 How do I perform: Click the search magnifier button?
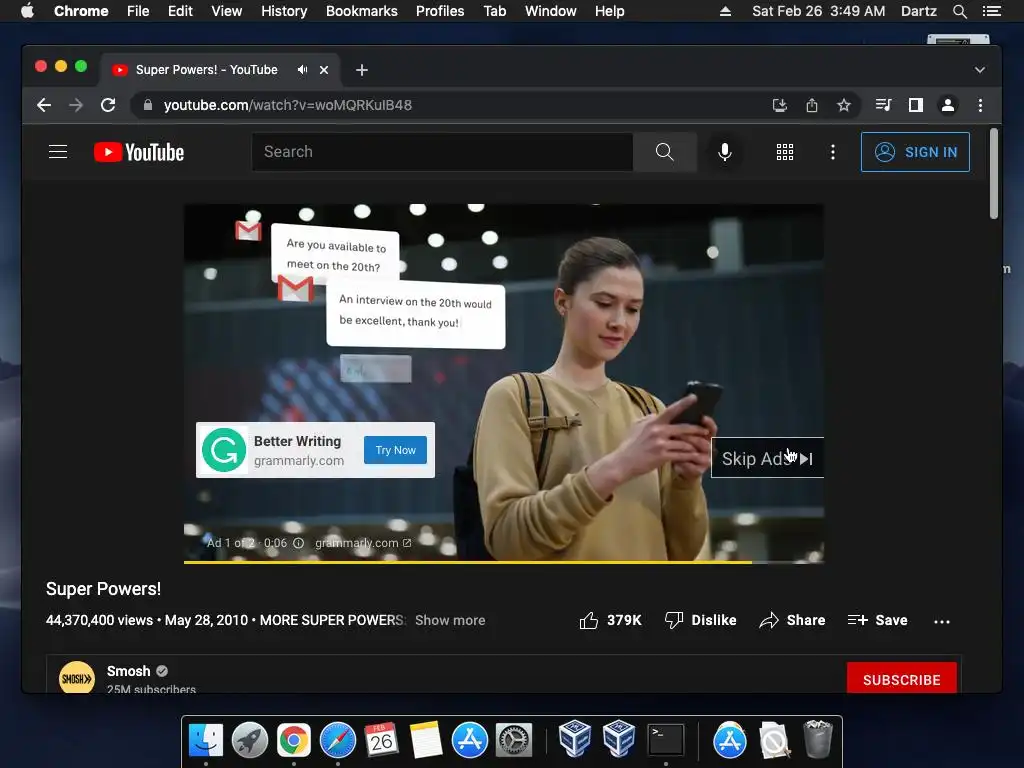pos(664,152)
